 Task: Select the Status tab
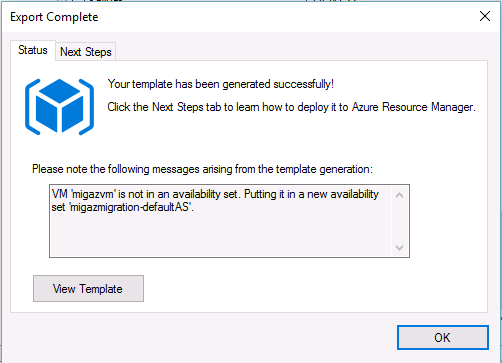click(33, 50)
